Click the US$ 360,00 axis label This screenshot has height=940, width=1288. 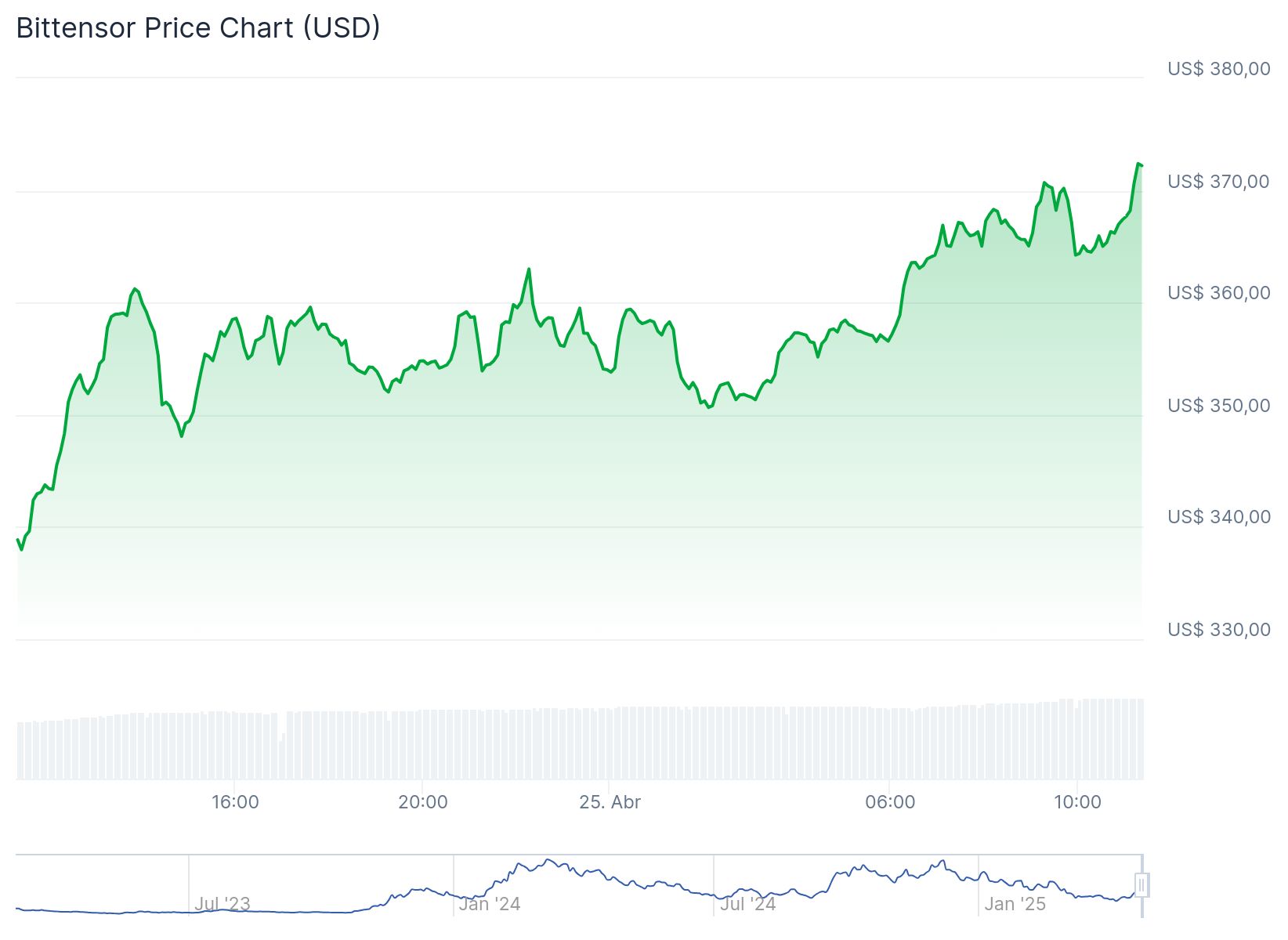point(1218,293)
